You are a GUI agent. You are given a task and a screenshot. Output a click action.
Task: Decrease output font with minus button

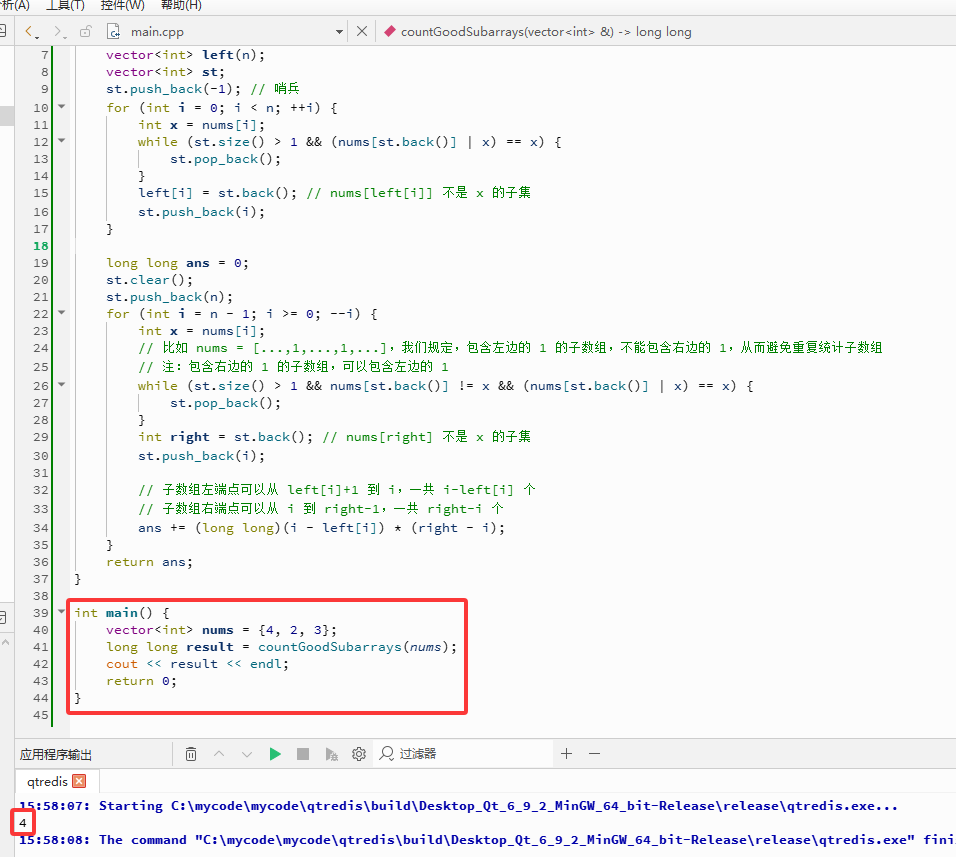594,754
